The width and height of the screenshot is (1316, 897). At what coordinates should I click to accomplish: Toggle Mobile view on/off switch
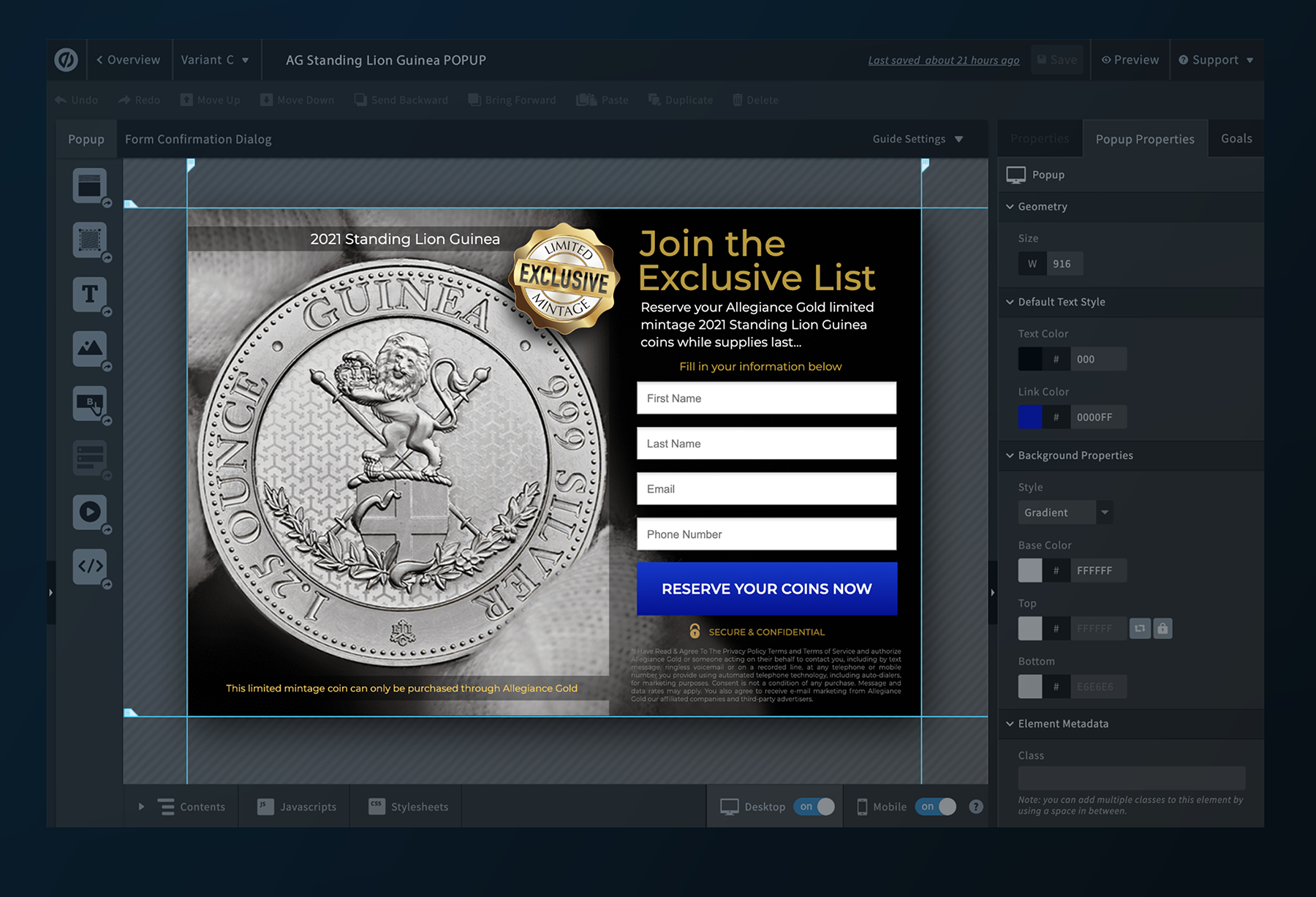pyautogui.click(x=935, y=806)
